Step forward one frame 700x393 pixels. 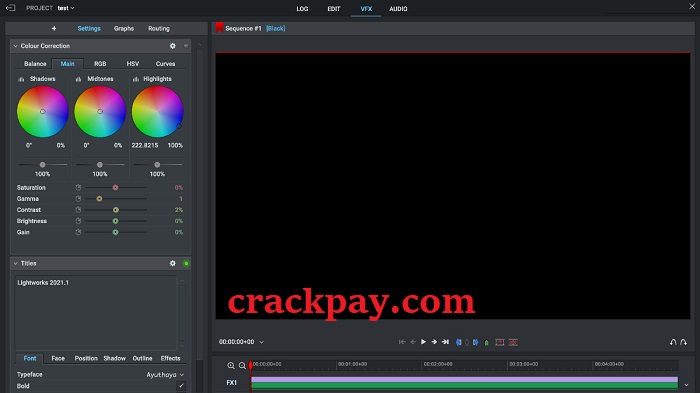click(x=434, y=342)
